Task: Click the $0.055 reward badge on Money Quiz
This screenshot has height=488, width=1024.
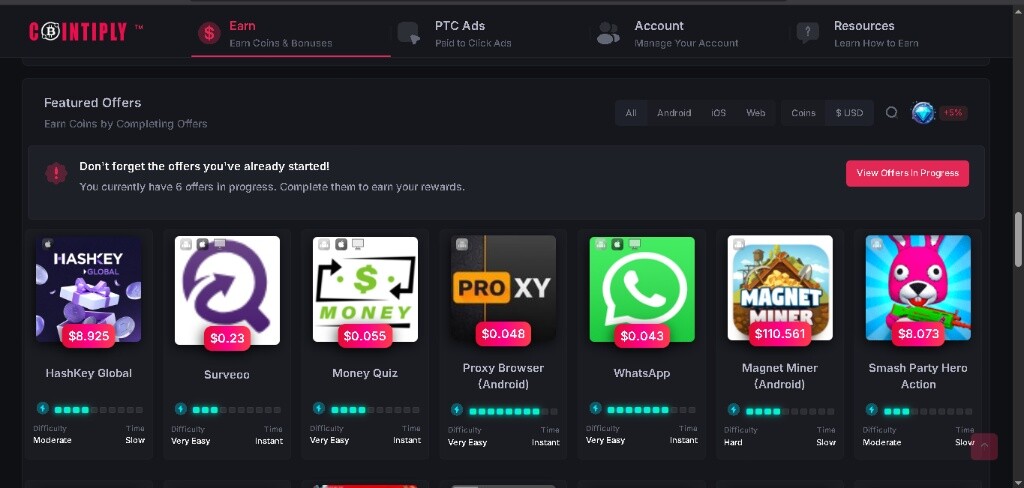Action: pyautogui.click(x=364, y=336)
